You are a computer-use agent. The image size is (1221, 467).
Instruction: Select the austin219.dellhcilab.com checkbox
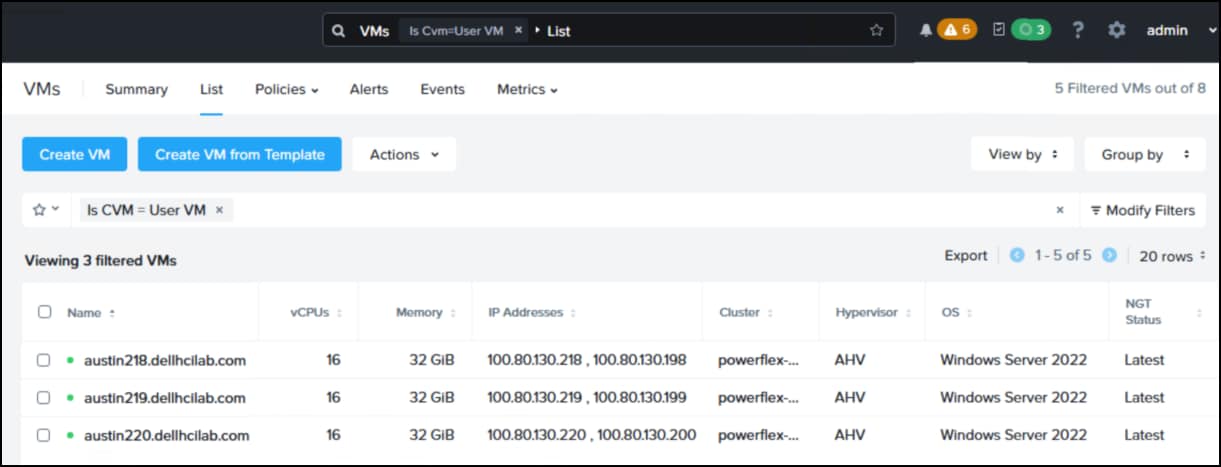tap(44, 398)
